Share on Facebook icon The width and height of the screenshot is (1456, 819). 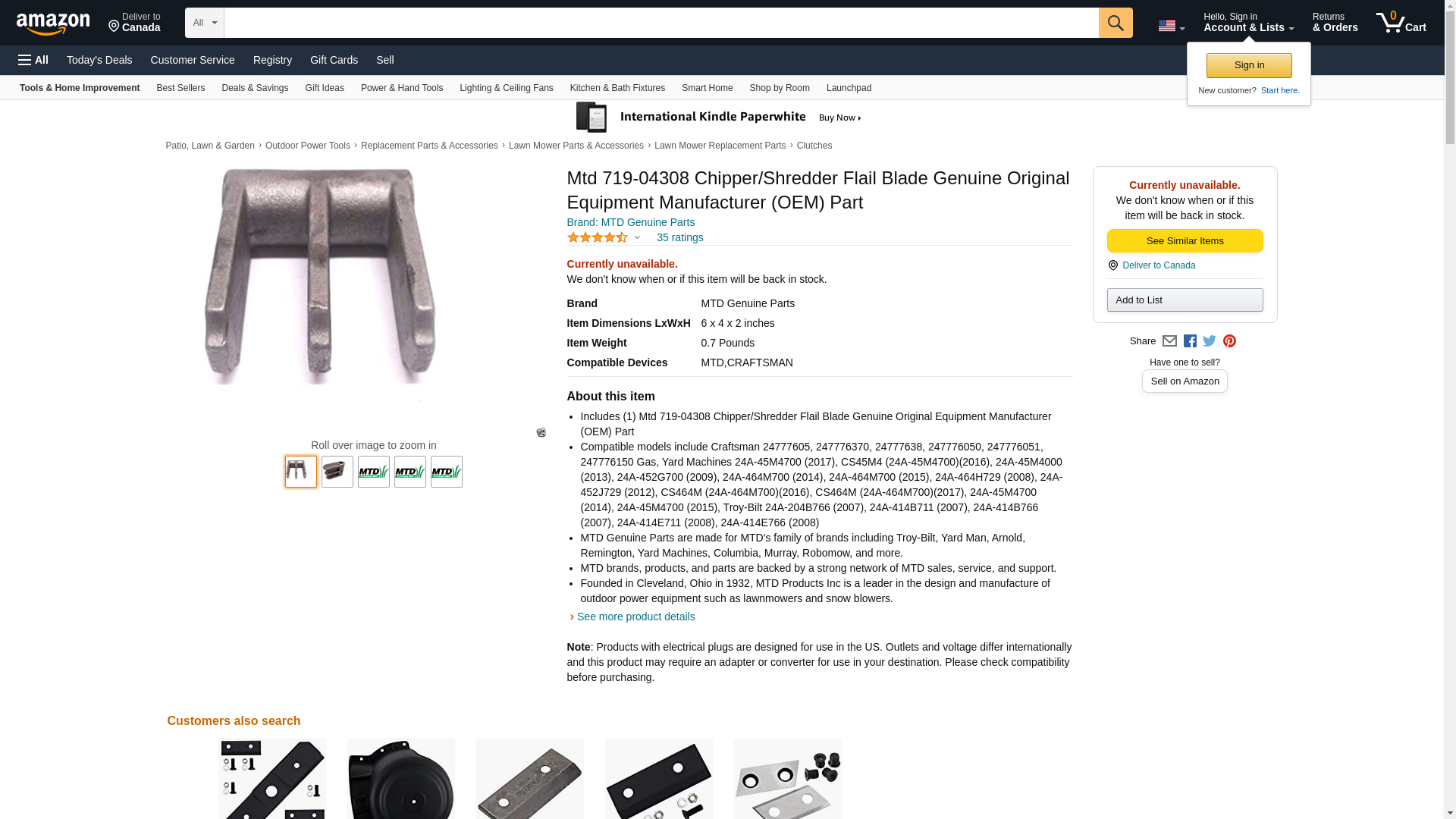tap(1190, 341)
